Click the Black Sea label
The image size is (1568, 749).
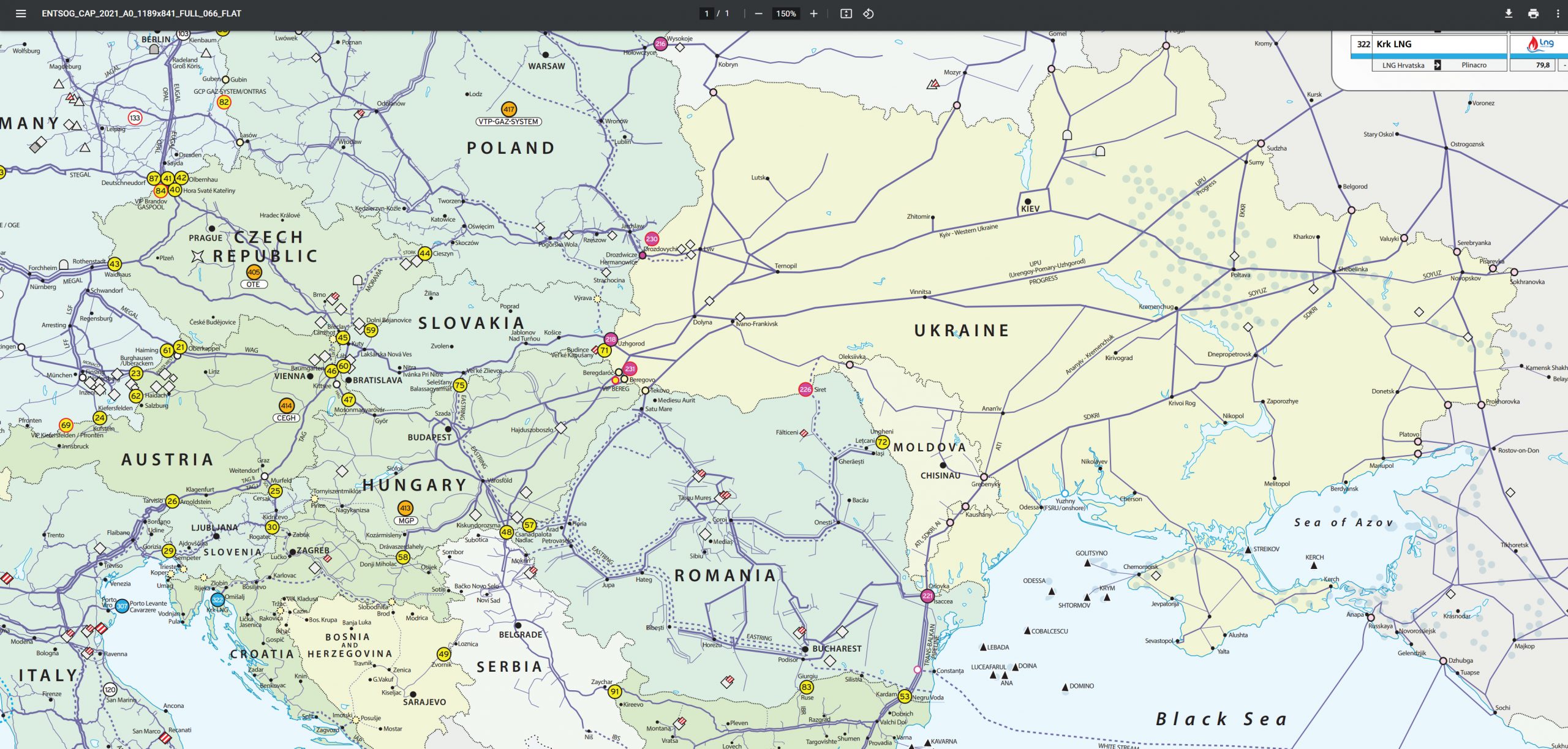(1221, 719)
